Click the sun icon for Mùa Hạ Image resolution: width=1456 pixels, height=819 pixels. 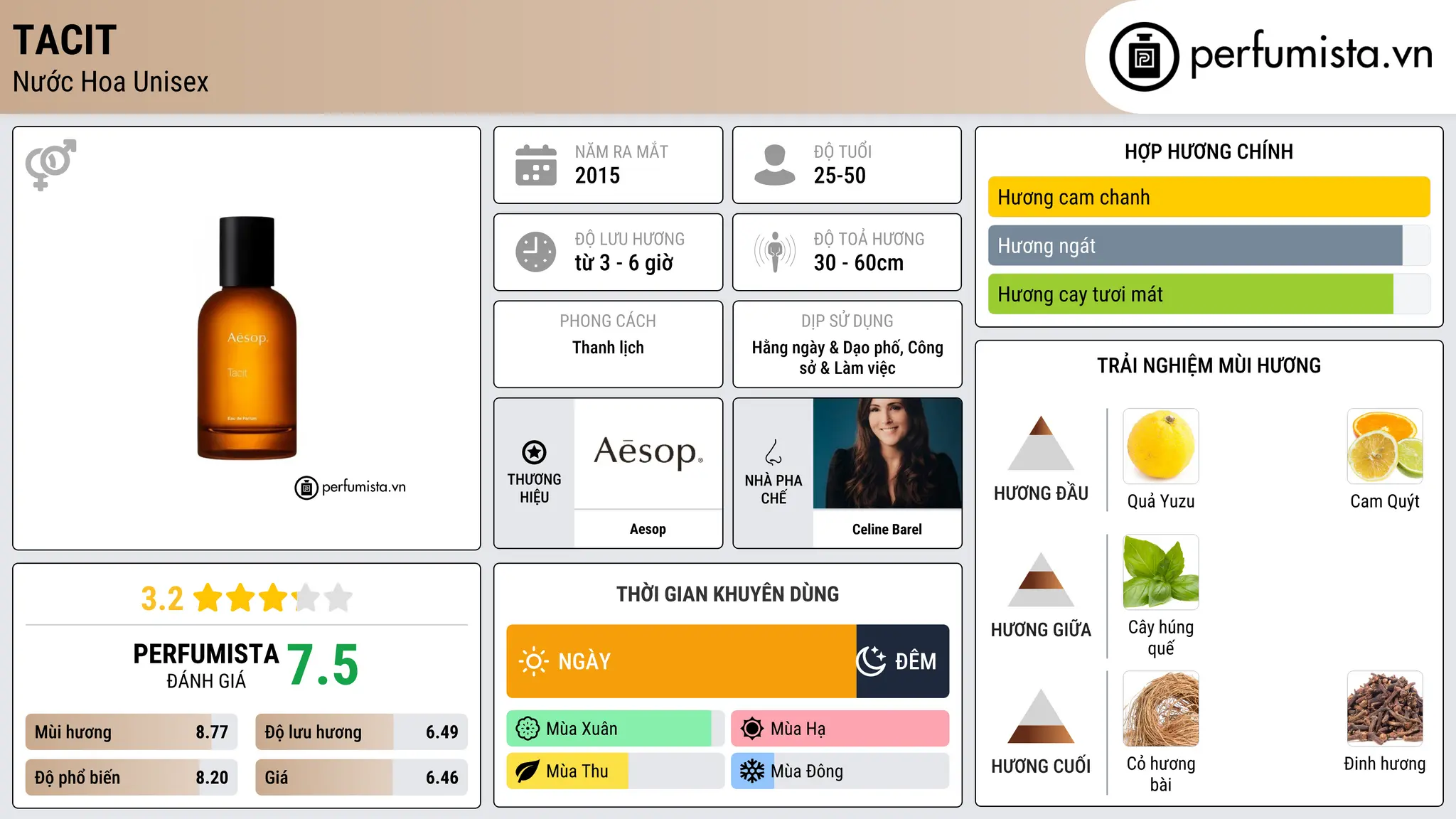pos(751,729)
